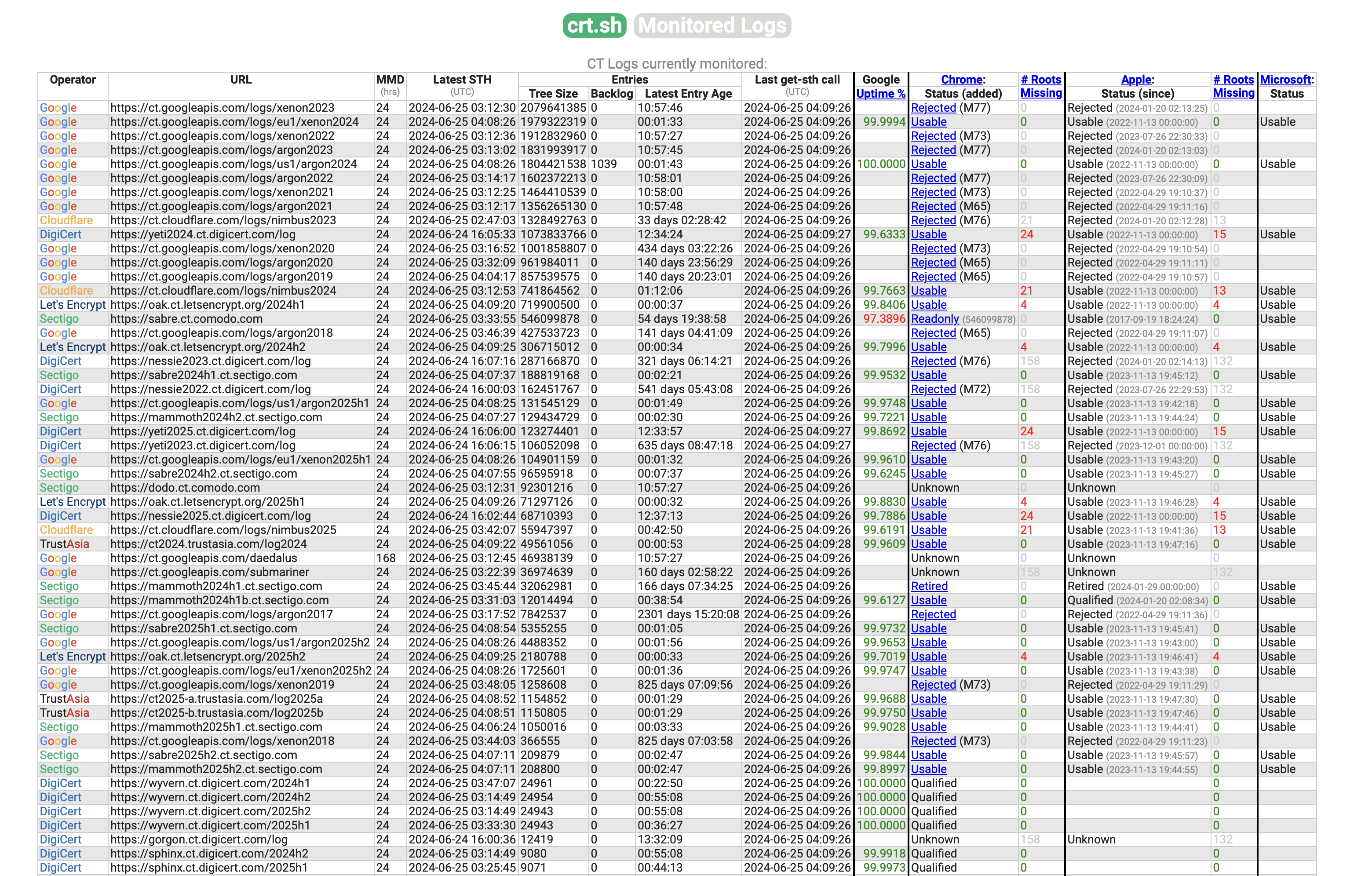Screen dimensions: 1372x876
Task: Click # Roots Missing link beside Chrome column
Action: pos(1041,87)
